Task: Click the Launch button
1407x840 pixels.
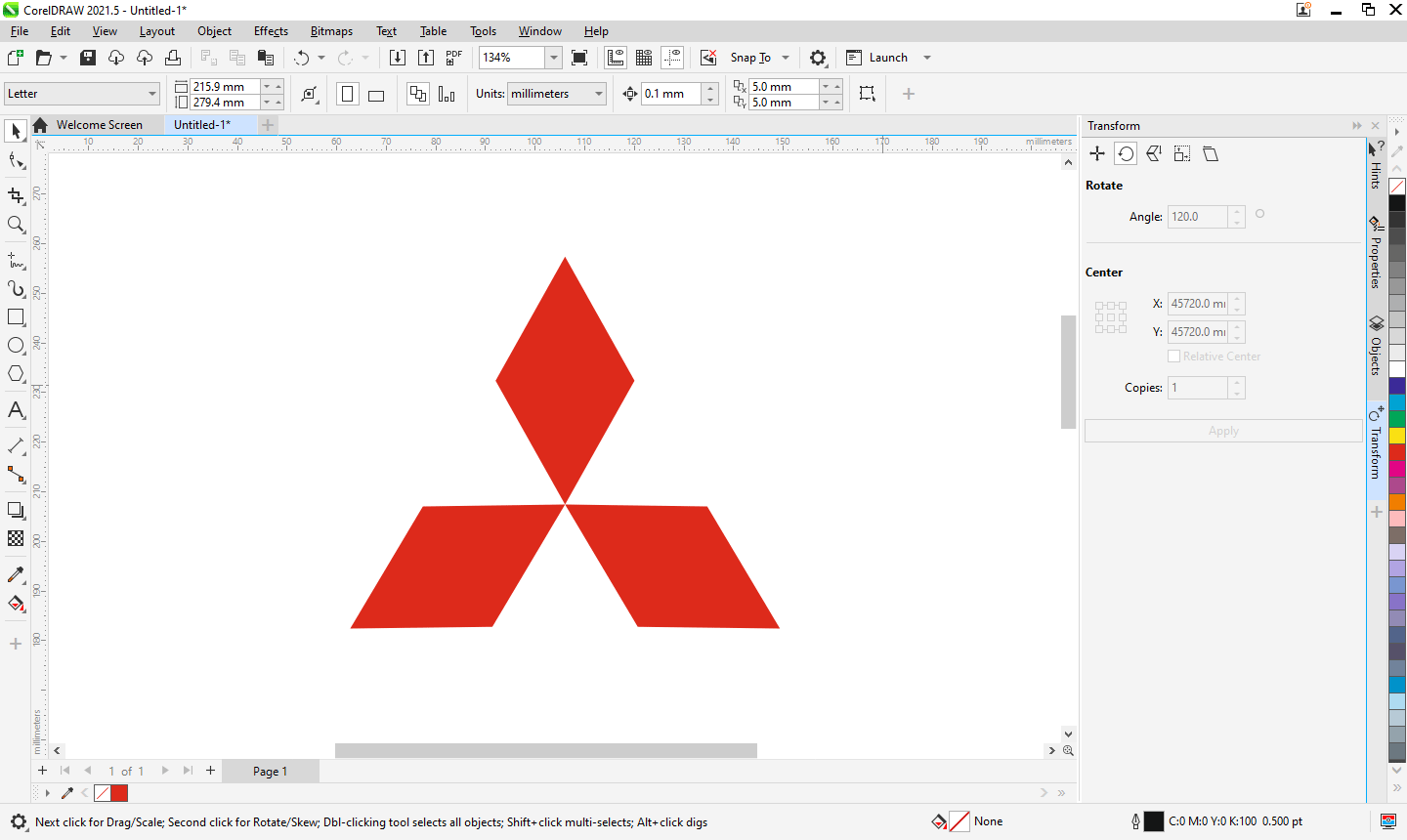Action: pos(877,58)
